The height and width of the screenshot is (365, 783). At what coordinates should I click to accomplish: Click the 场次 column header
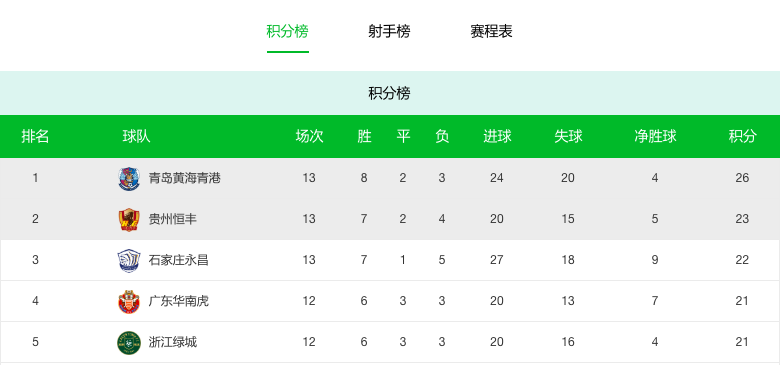click(x=309, y=136)
